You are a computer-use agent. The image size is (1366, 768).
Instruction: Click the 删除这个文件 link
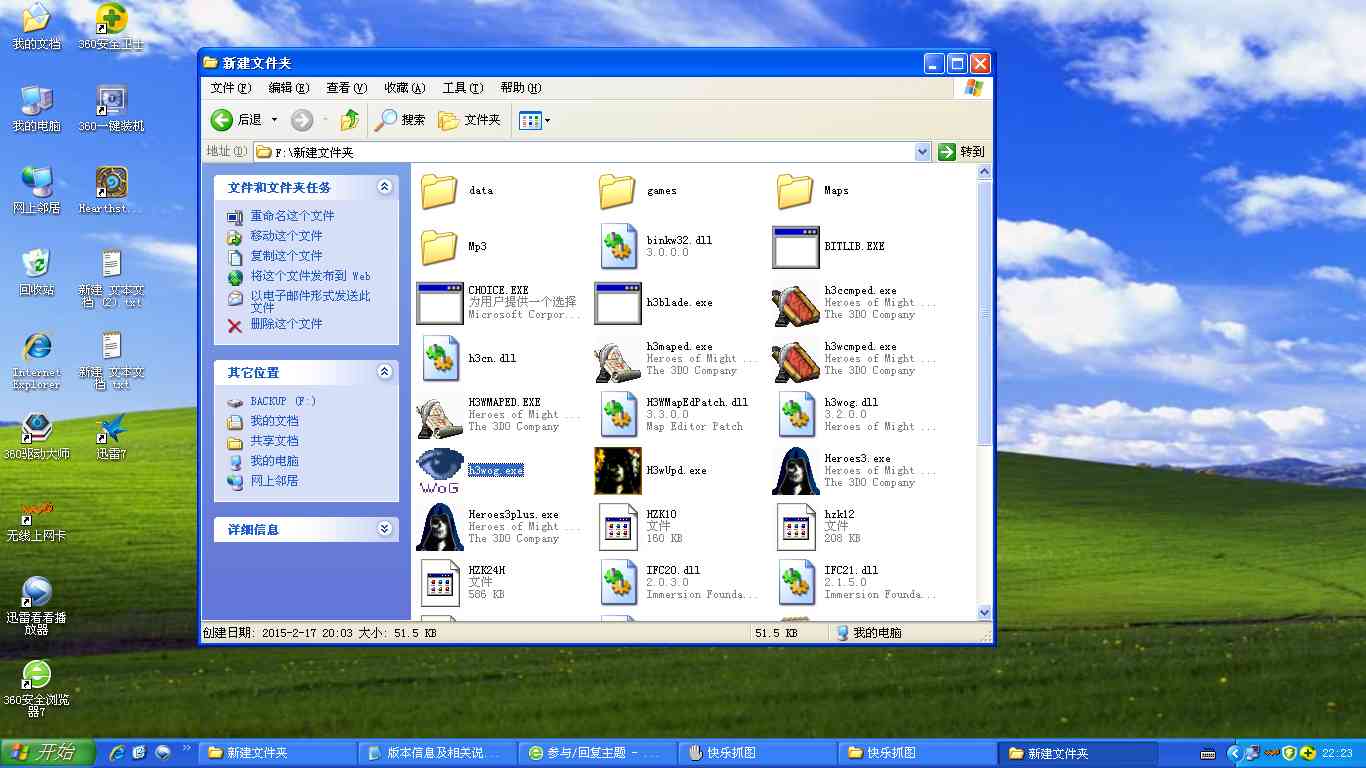286,324
